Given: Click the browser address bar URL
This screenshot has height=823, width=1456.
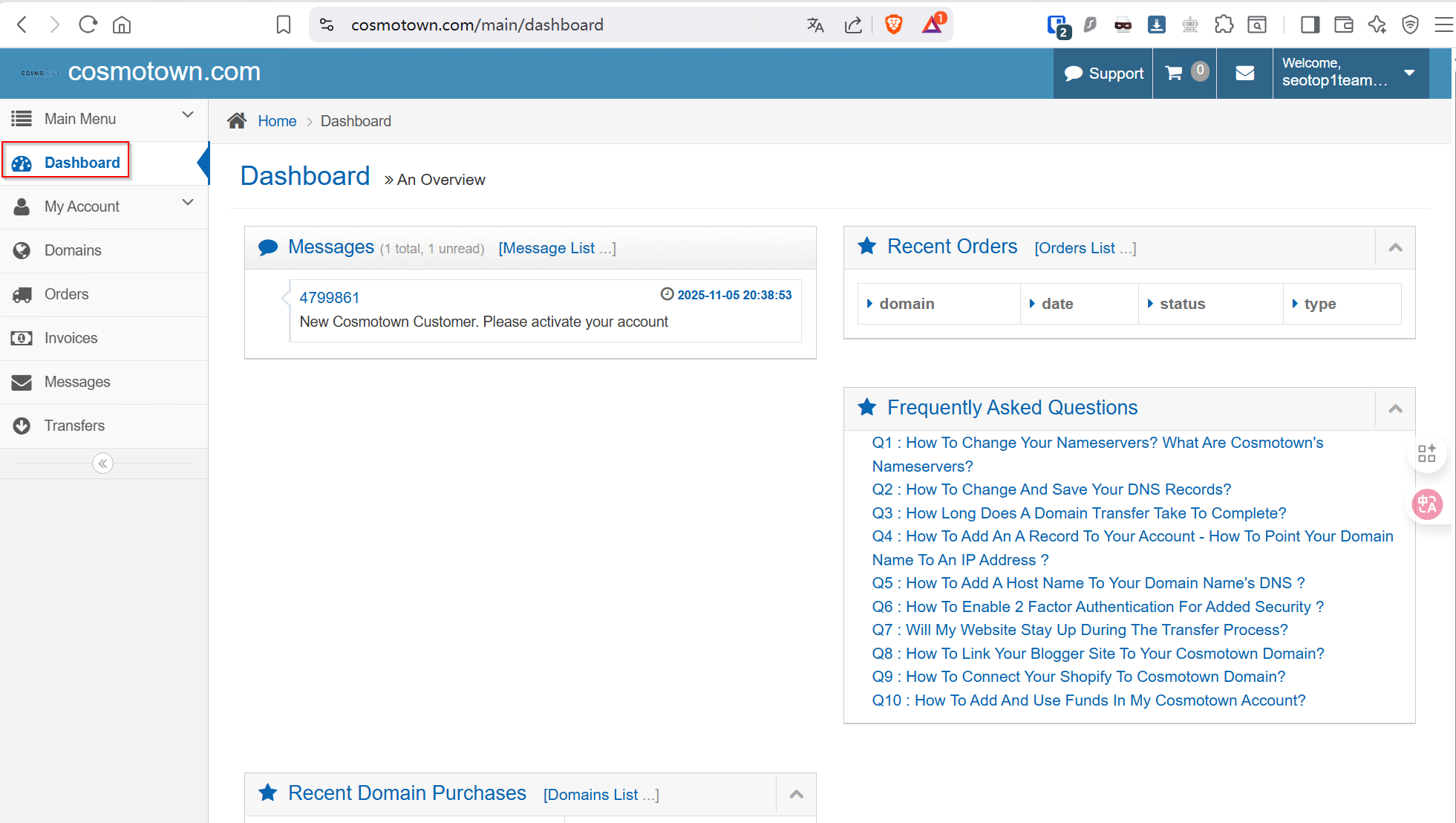Looking at the screenshot, I should point(477,25).
